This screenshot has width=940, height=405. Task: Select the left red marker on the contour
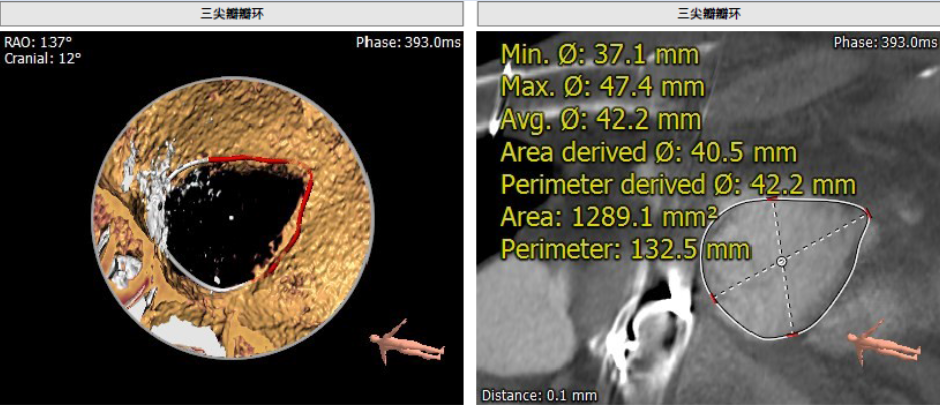click(713, 298)
